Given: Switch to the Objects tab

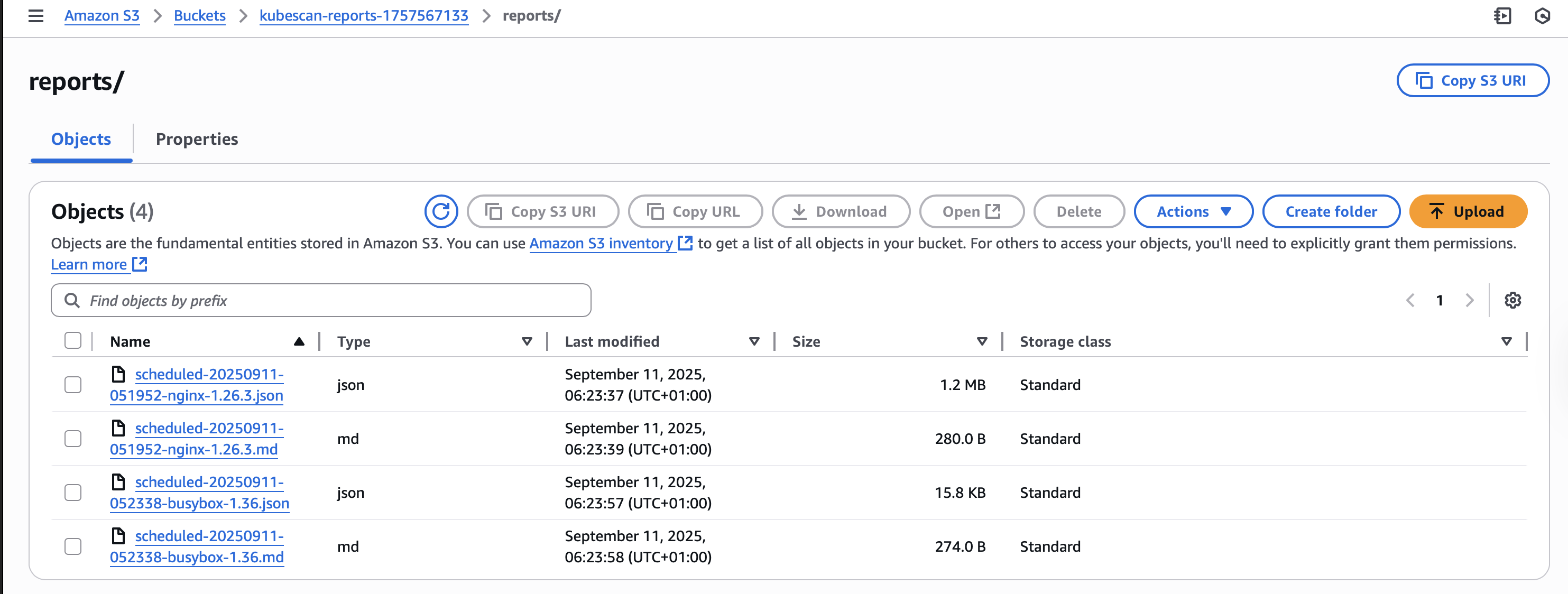Looking at the screenshot, I should (81, 139).
